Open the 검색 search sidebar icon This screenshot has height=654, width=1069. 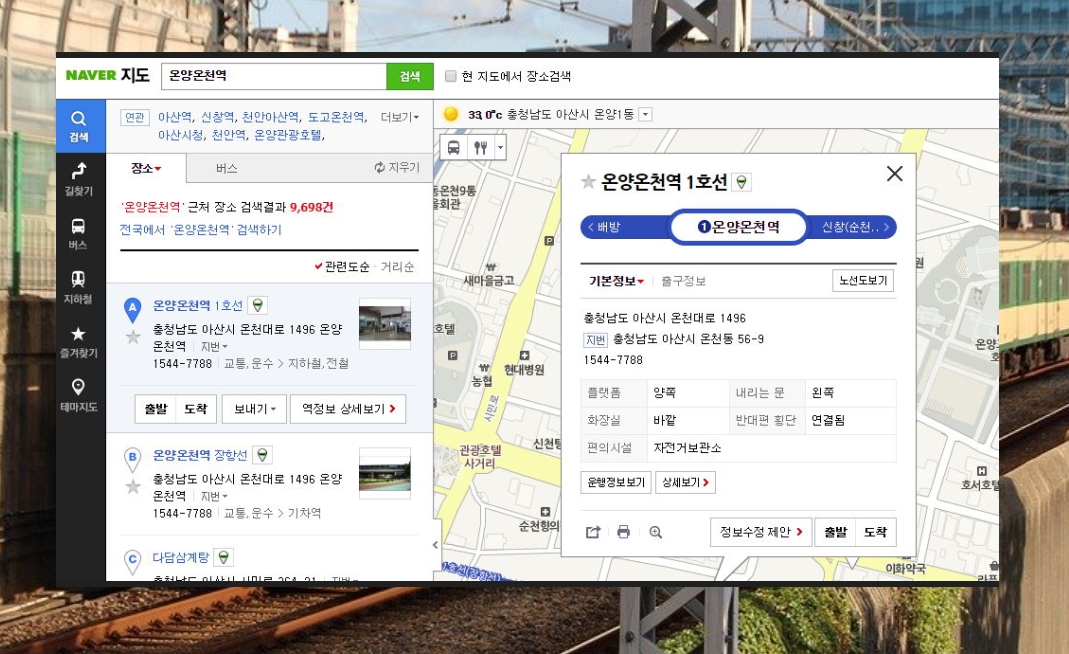(80, 126)
